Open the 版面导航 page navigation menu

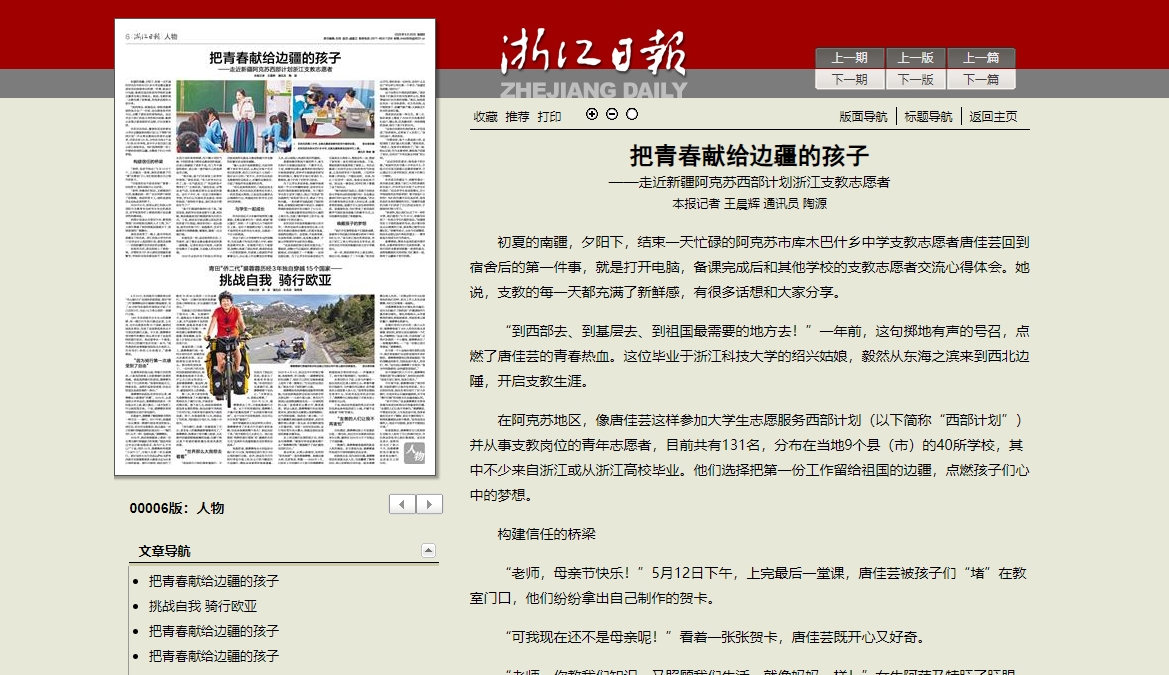863,116
